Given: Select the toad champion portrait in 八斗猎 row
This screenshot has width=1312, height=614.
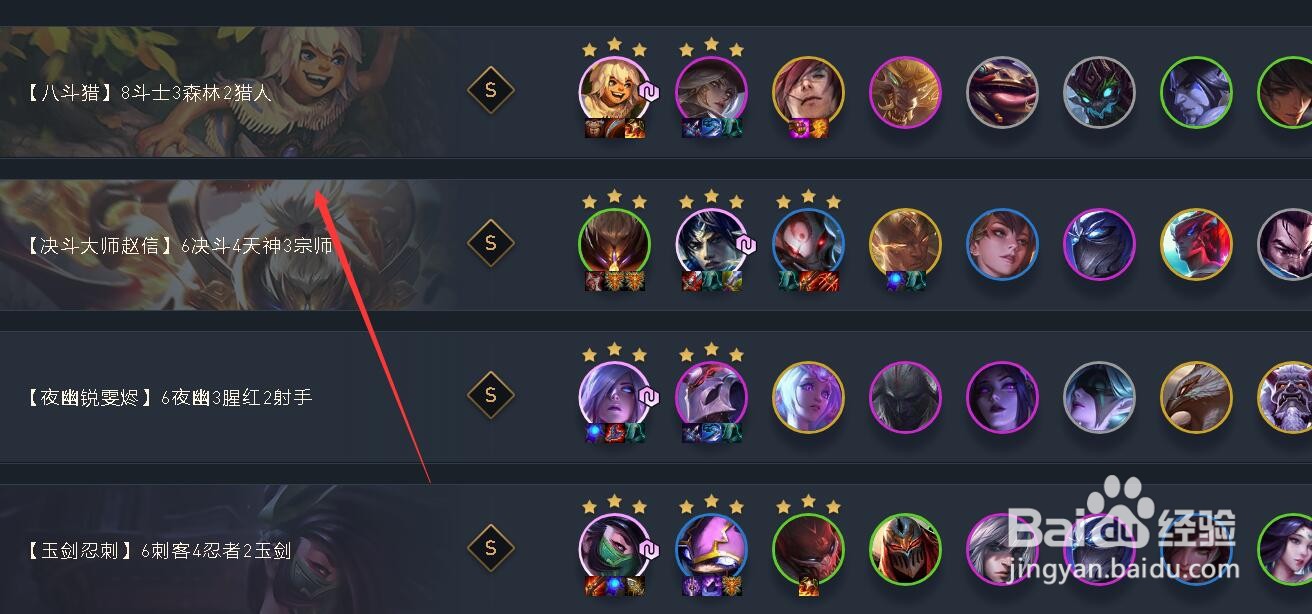Looking at the screenshot, I should (1002, 92).
